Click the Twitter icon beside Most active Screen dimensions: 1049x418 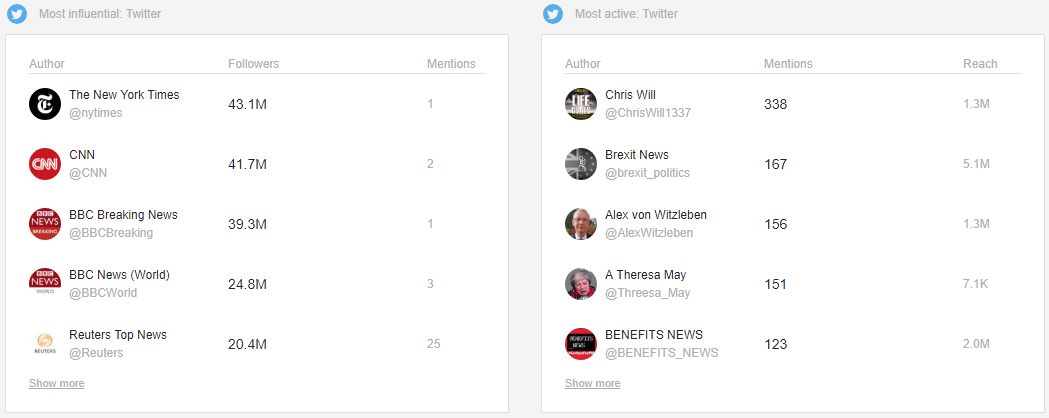tap(553, 13)
